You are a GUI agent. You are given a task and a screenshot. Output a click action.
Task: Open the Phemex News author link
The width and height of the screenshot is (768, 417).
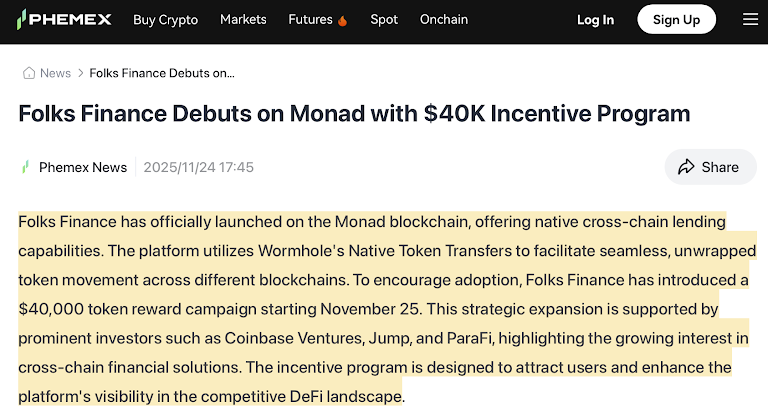(83, 167)
